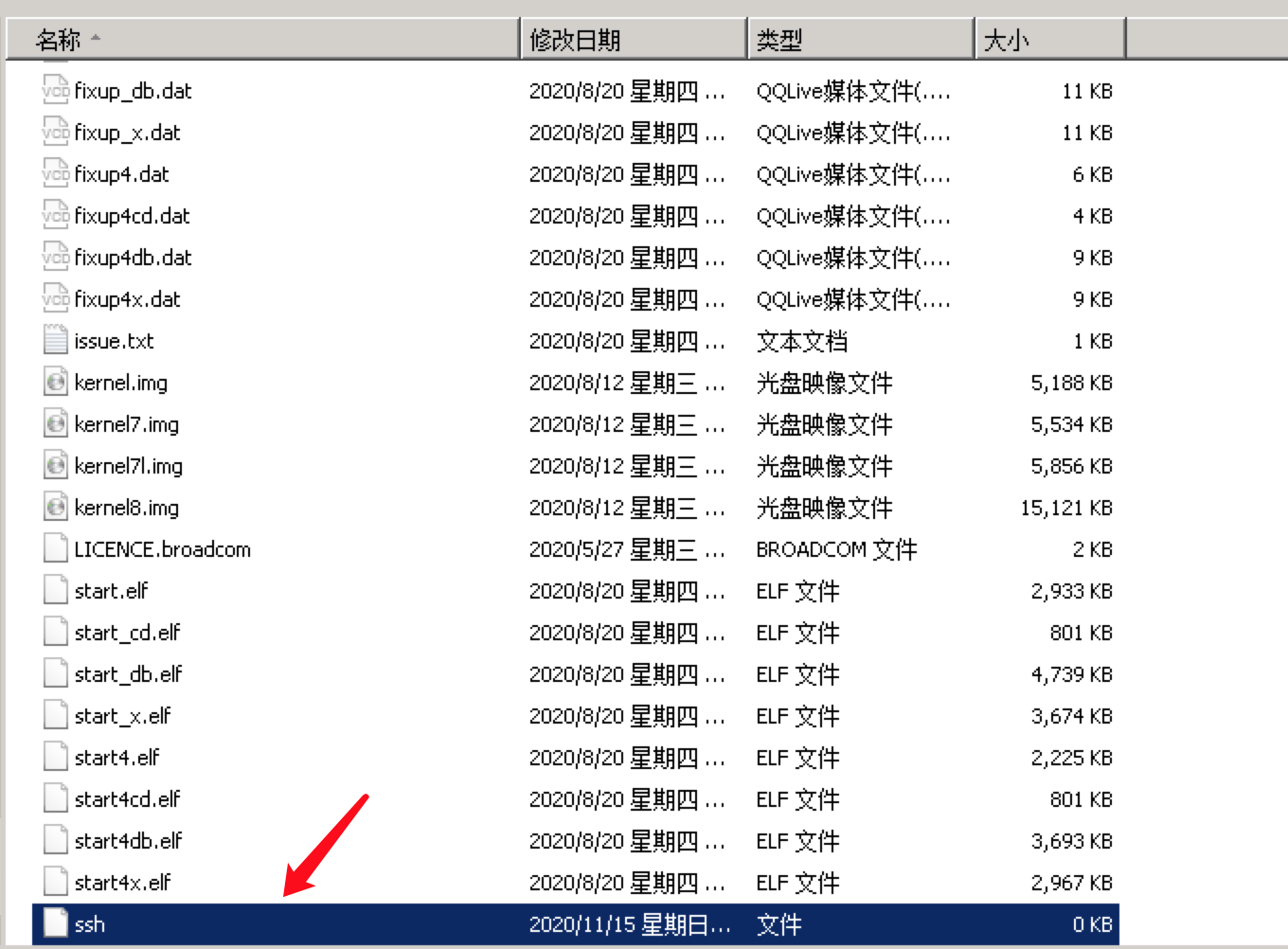Select the file name start4.elf
This screenshot has width=1288, height=949.
coord(116,758)
